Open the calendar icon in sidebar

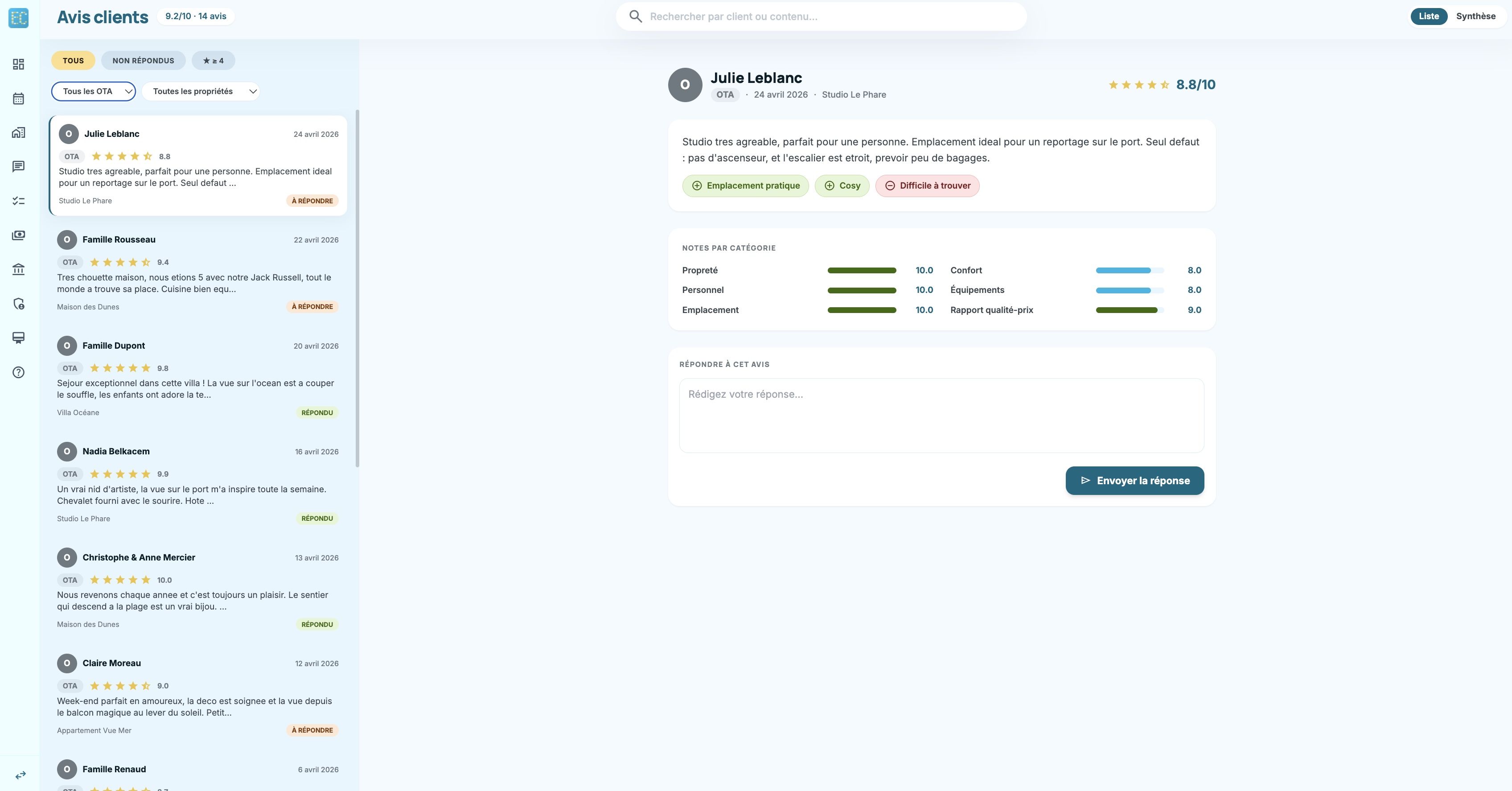(x=18, y=99)
